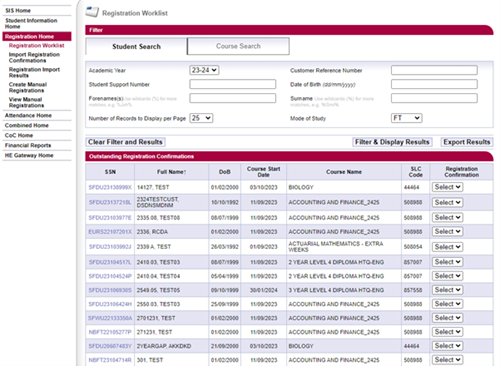
Task: Switch to the Course Search tab
Action: [x=238, y=46]
